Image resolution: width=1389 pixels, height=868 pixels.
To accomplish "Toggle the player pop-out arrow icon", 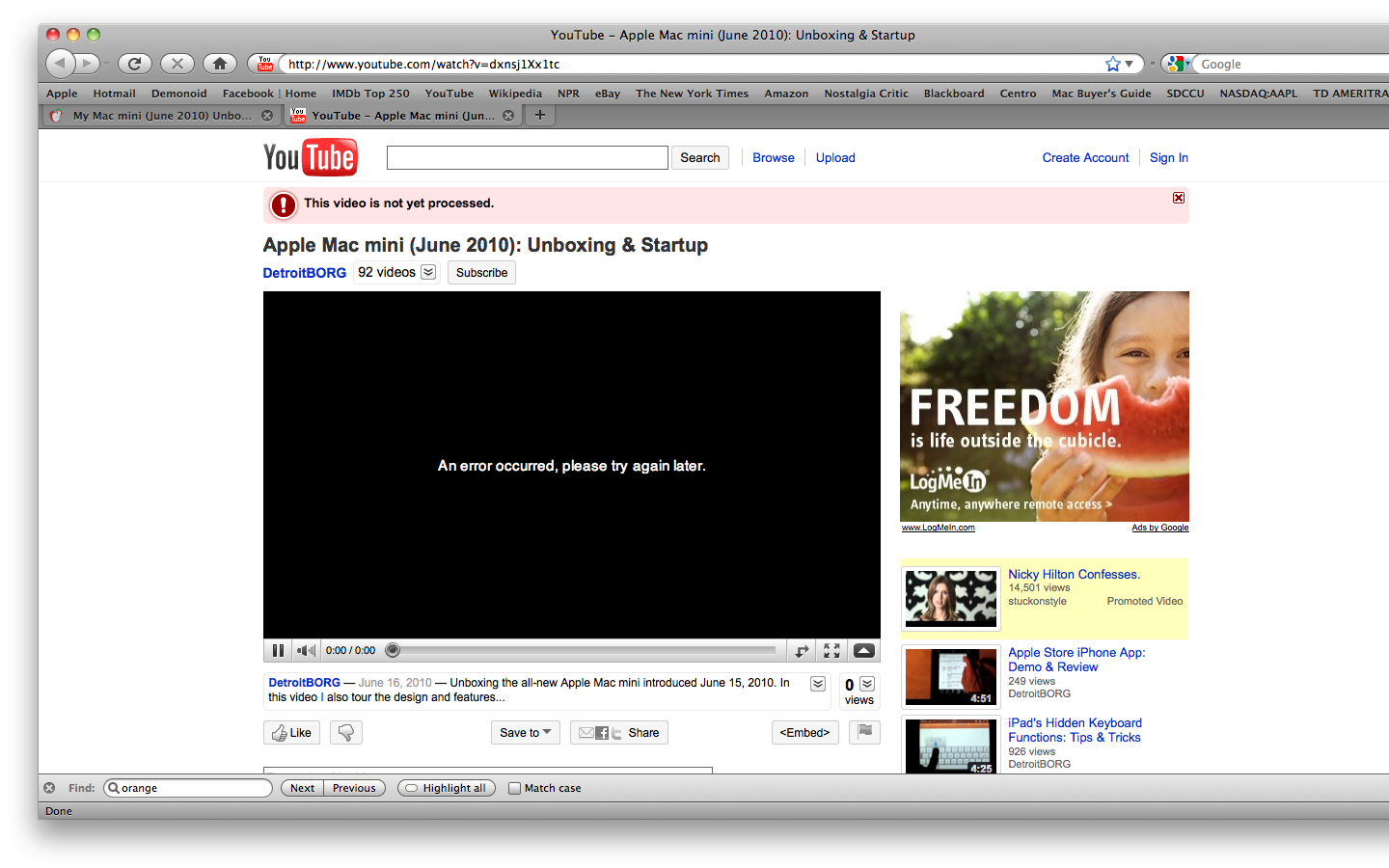I will 802,650.
